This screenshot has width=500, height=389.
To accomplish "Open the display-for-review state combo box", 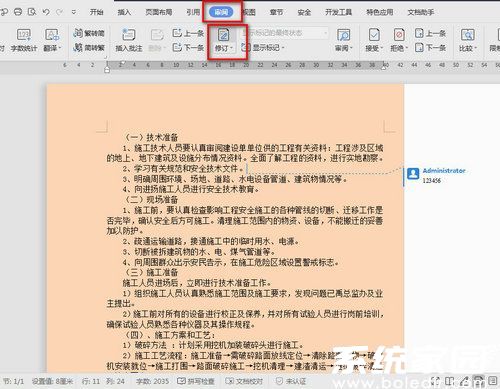I will 285,33.
